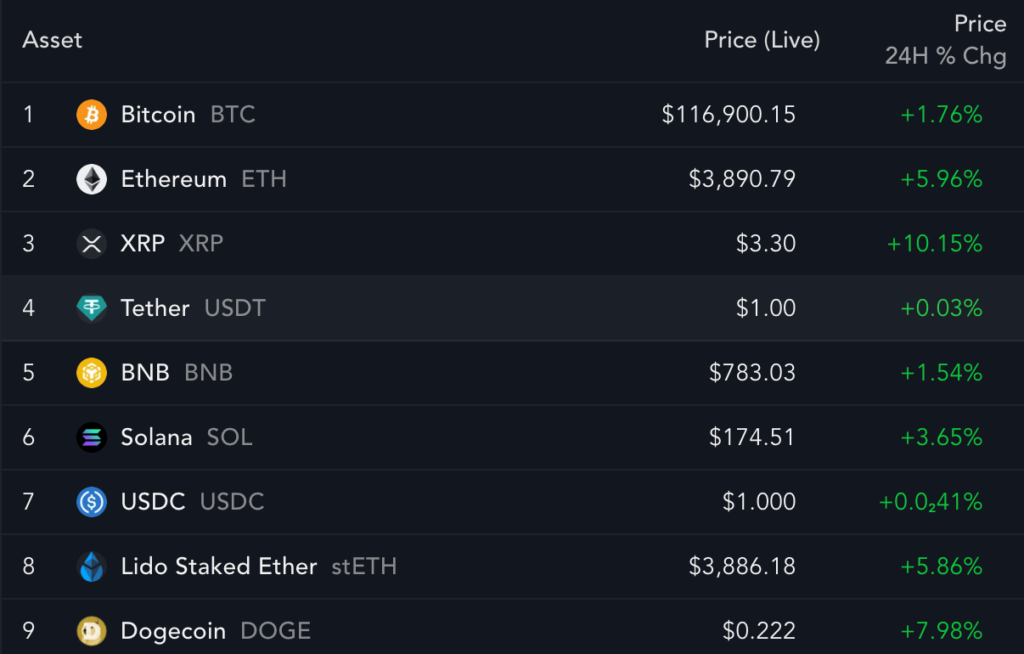Open the Dogecoin asset name link

173,631
